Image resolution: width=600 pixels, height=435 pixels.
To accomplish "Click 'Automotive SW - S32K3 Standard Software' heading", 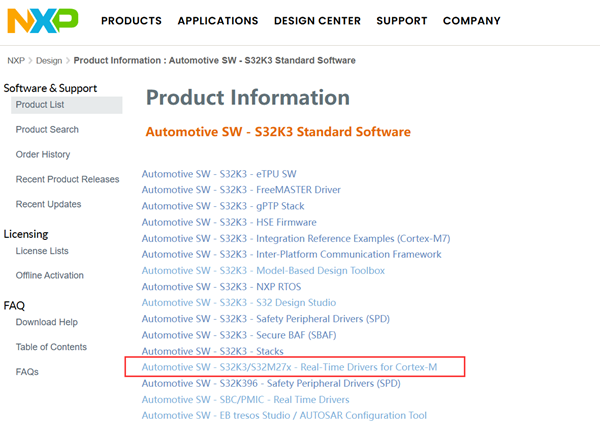I will tap(278, 132).
